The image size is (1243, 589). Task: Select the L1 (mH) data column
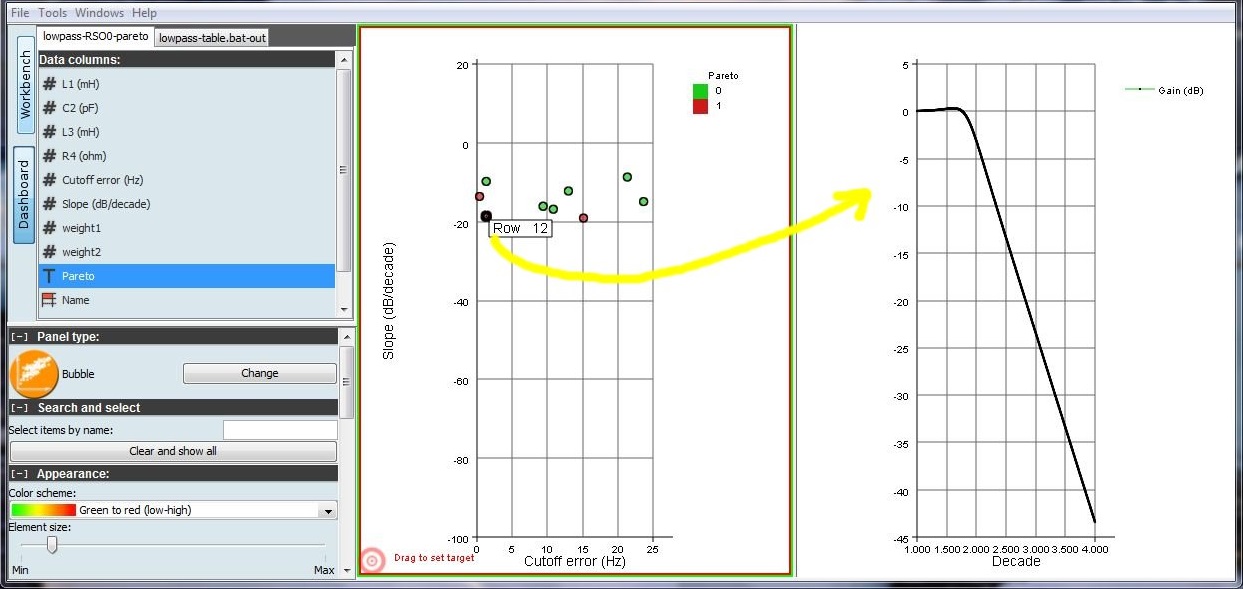[80, 84]
